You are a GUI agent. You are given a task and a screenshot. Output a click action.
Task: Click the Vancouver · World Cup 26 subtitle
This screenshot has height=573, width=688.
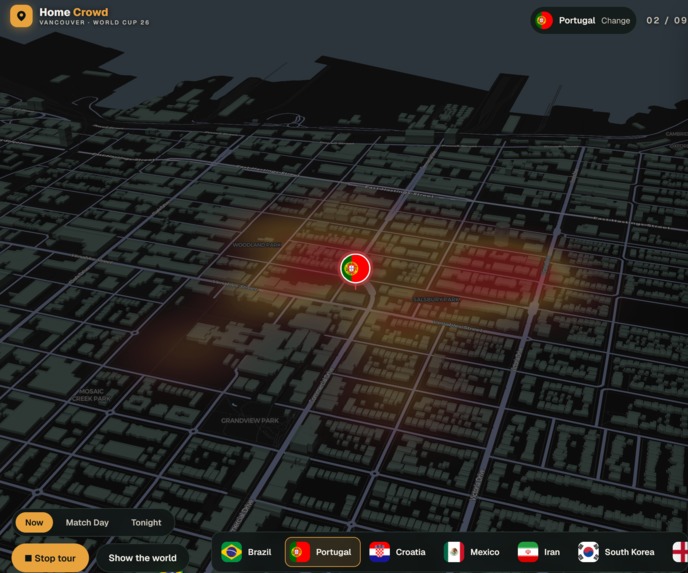(x=94, y=22)
